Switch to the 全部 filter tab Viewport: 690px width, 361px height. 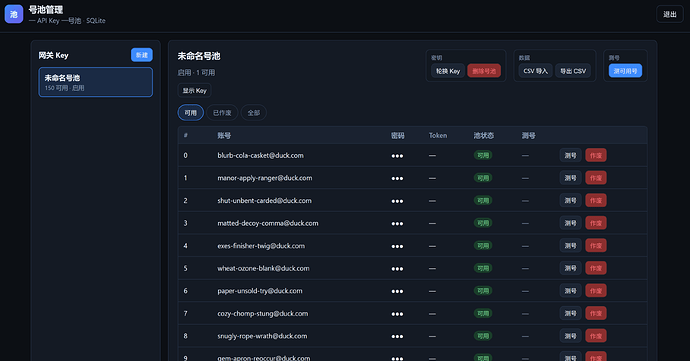pos(254,113)
